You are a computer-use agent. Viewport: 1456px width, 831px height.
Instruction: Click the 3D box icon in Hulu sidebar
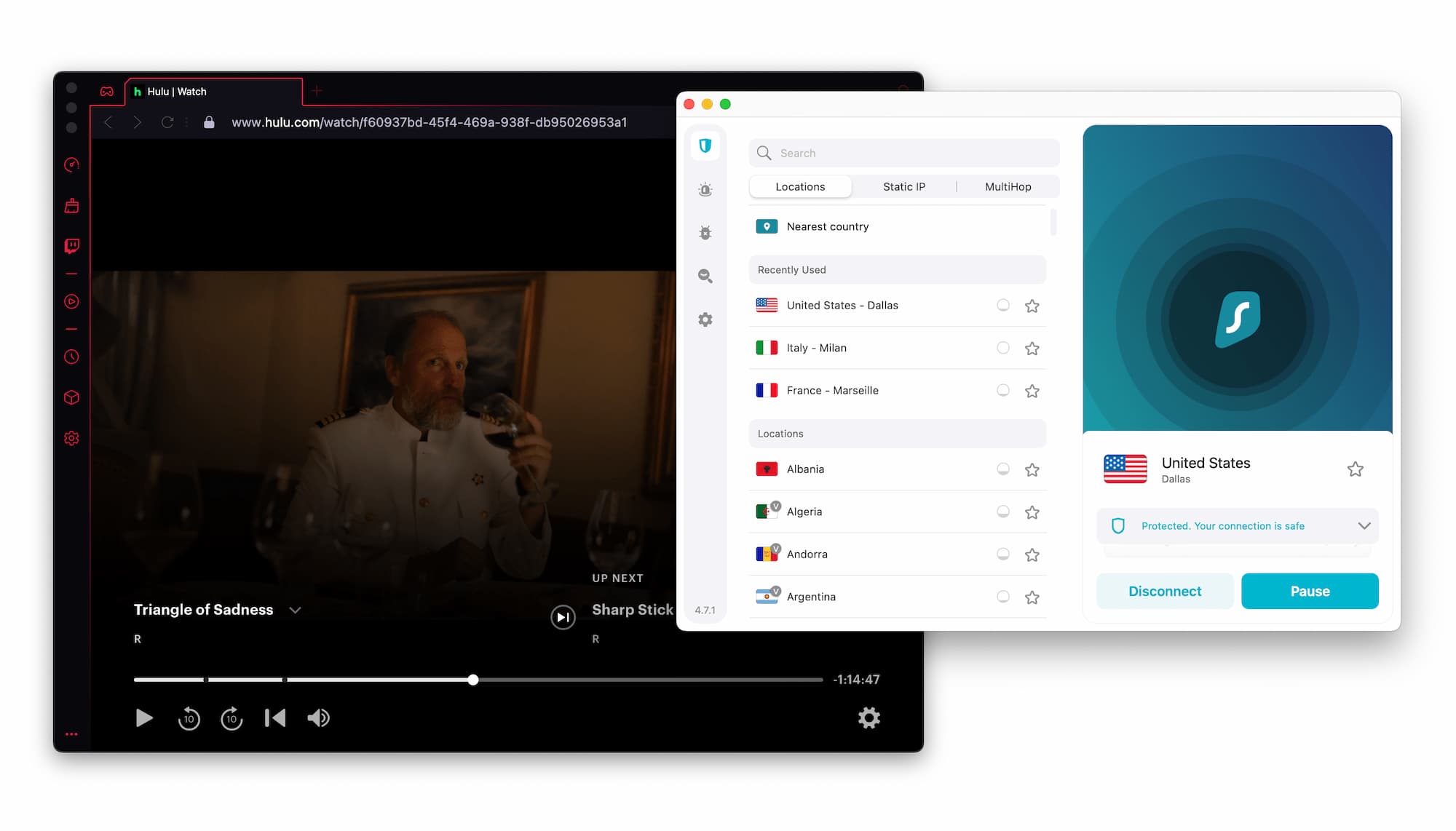click(72, 397)
